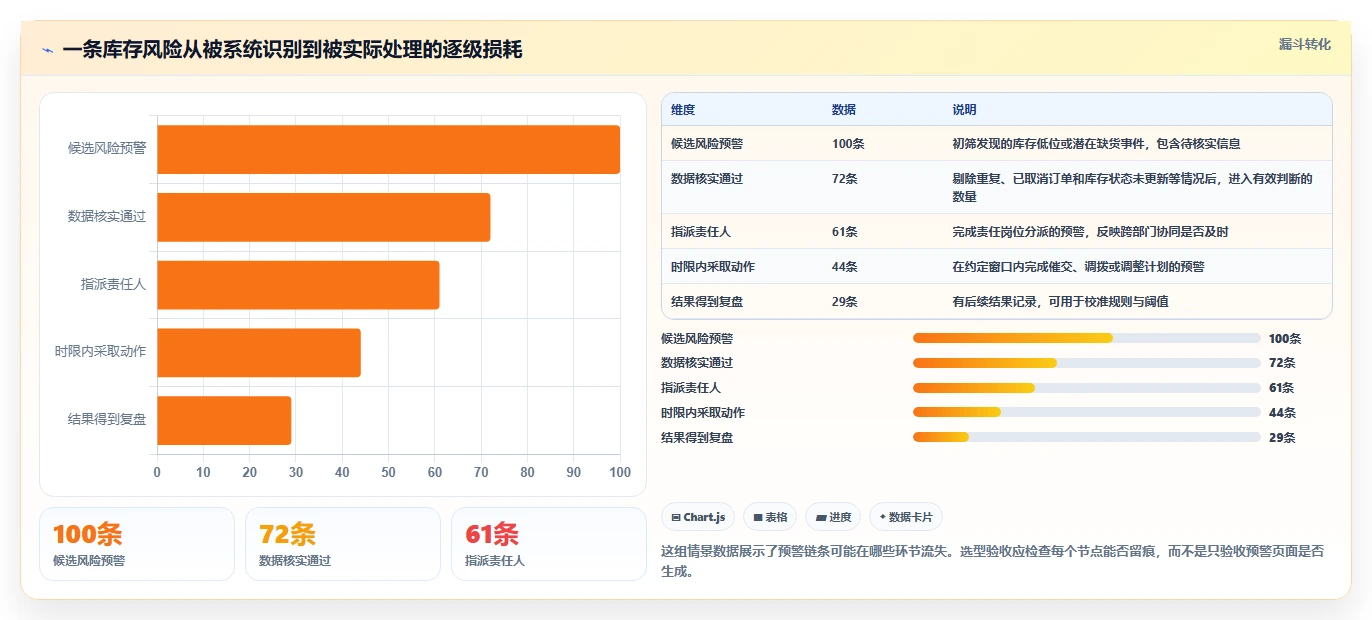Click the 72条 progress bar for 数据核实通过
Screen dimensions: 1372x620
point(1087,363)
